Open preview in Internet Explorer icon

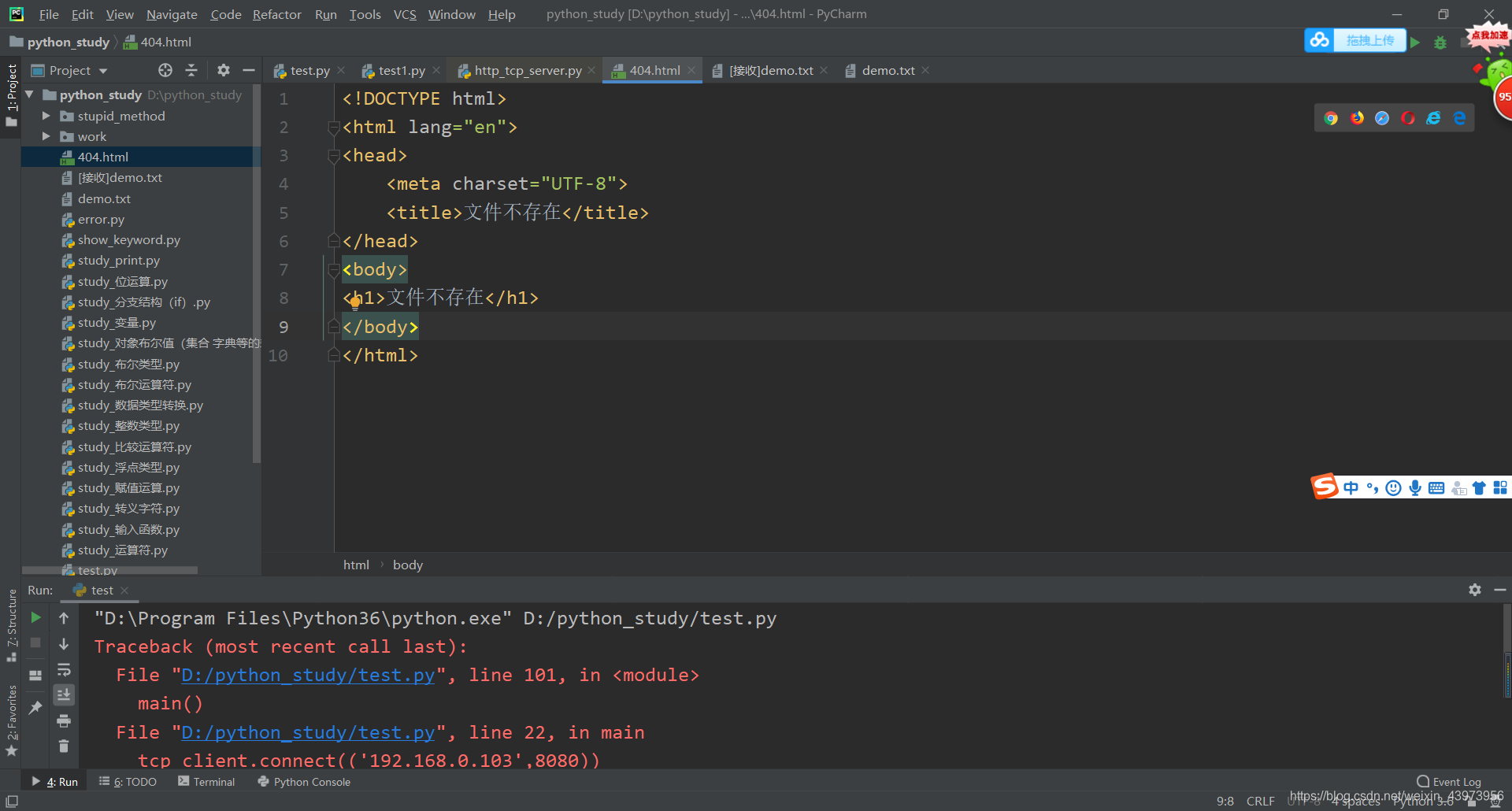[x=1434, y=118]
